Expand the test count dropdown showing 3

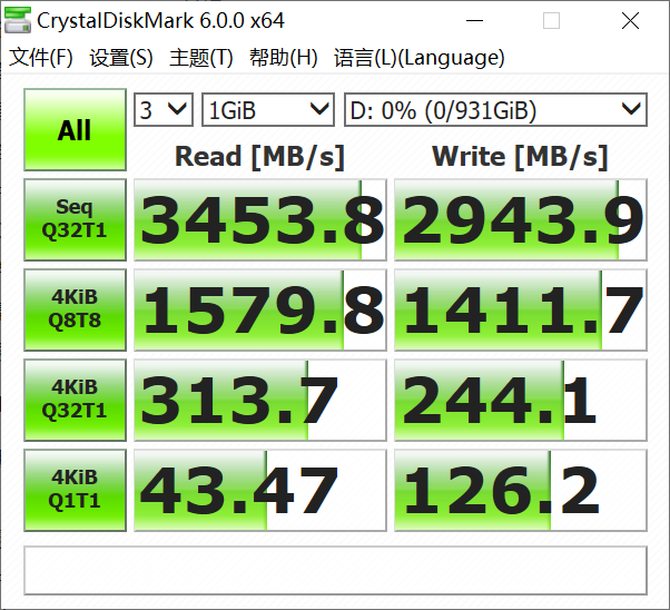point(164,110)
